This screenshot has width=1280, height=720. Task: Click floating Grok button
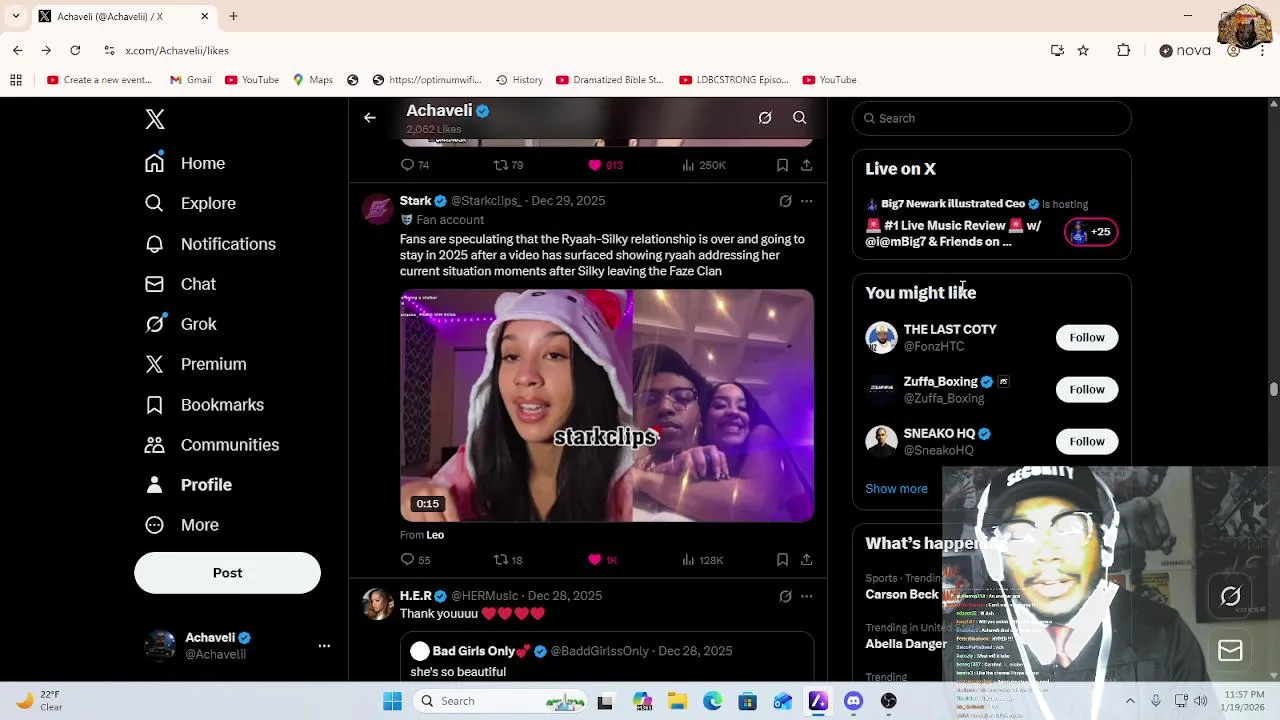tap(1230, 597)
